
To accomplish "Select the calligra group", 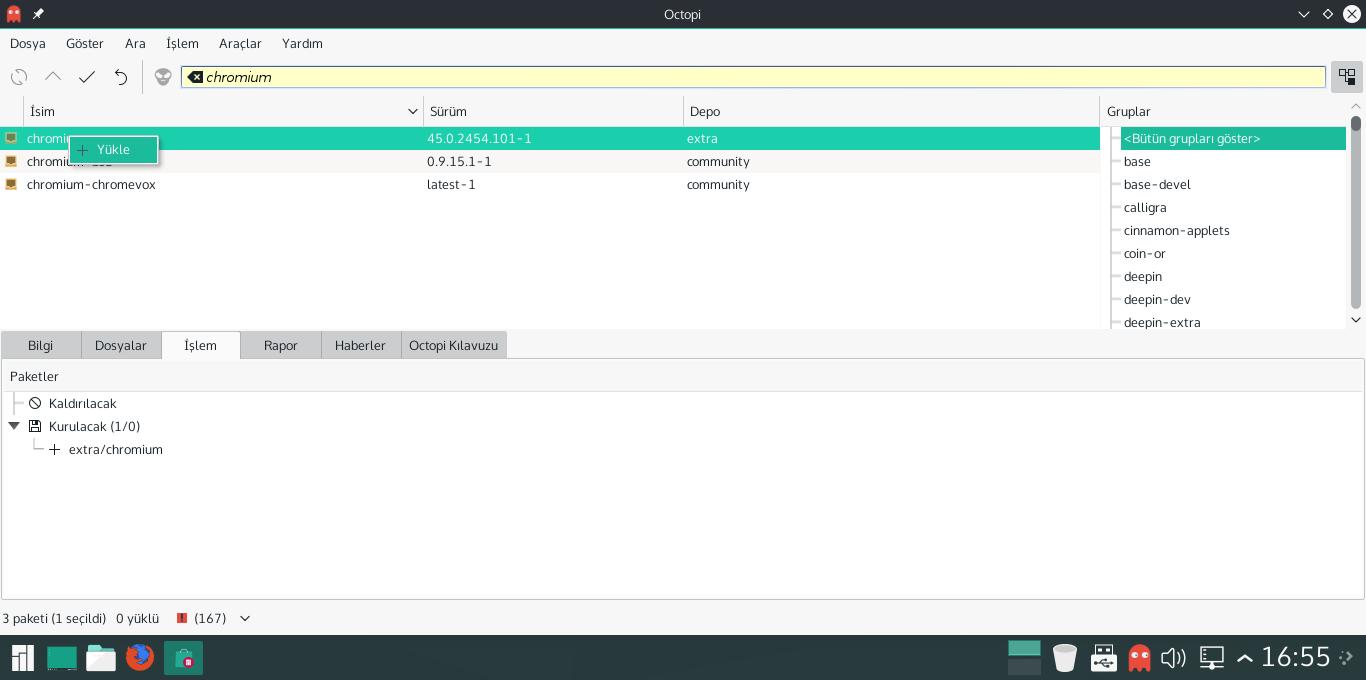I will [1145, 207].
